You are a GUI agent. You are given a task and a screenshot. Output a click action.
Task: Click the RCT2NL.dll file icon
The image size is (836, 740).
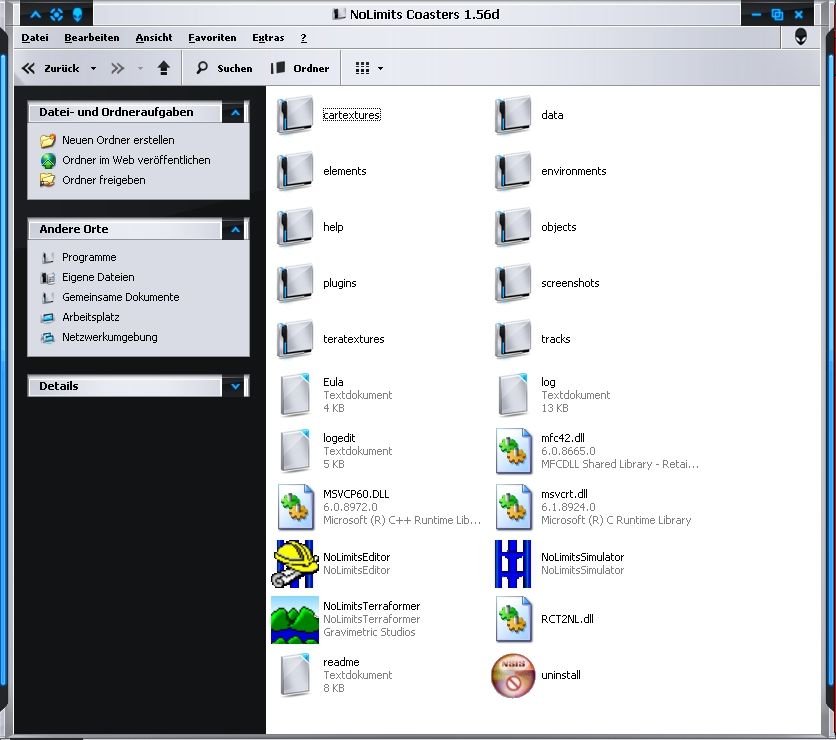[x=513, y=619]
